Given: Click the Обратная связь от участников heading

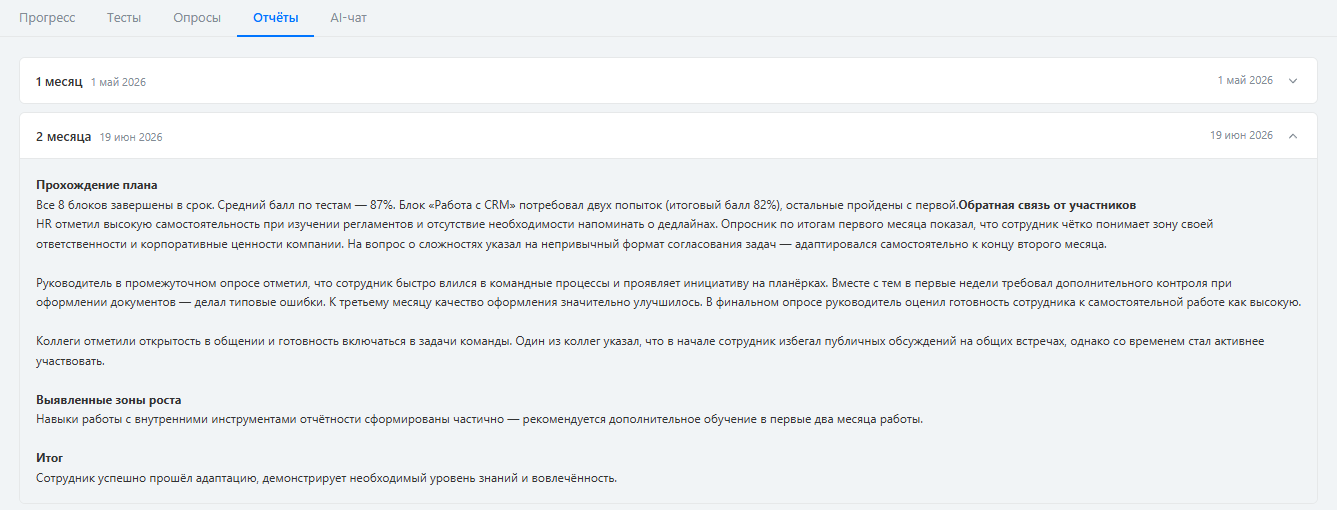Looking at the screenshot, I should (x=1047, y=205).
